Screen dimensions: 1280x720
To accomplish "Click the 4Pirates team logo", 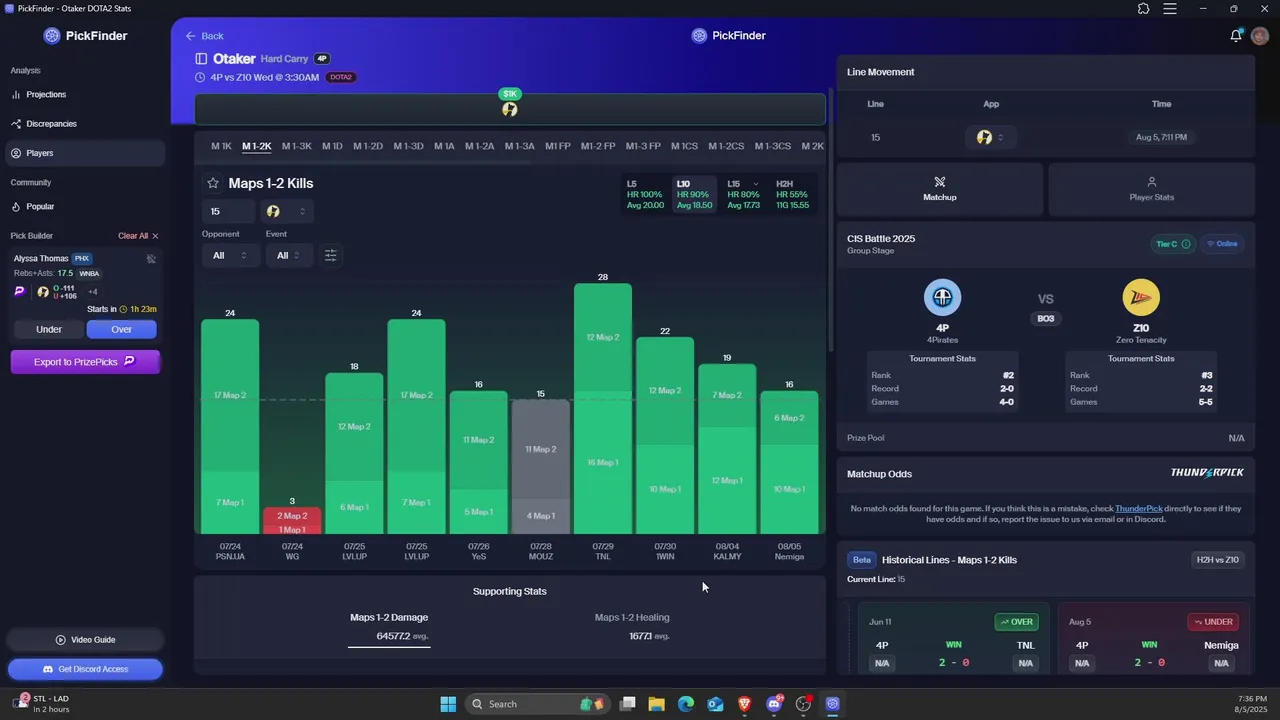I will [942, 297].
